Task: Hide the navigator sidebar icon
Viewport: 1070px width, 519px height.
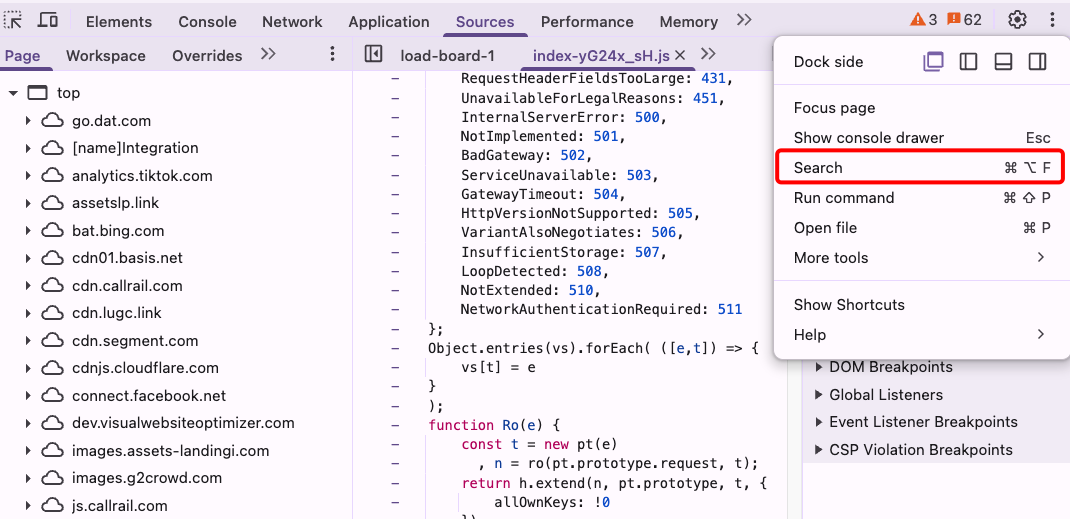Action: [374, 55]
